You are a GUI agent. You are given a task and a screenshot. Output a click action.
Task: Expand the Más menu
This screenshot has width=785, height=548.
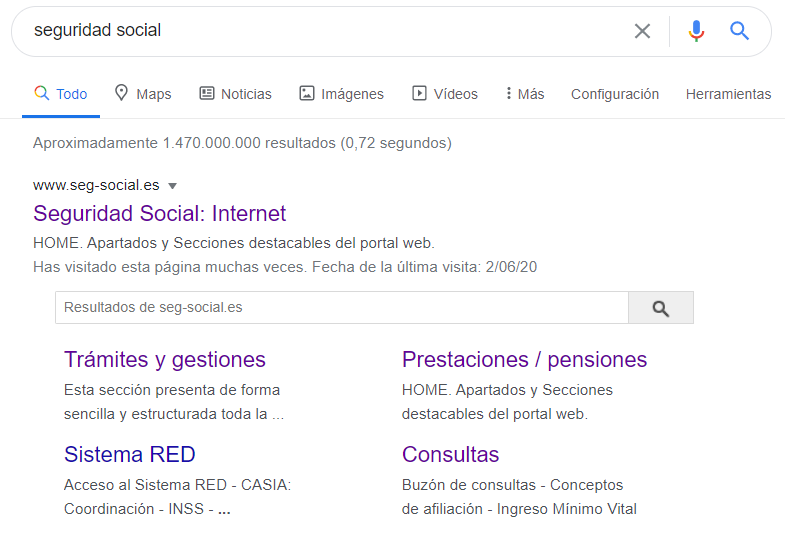(x=525, y=94)
